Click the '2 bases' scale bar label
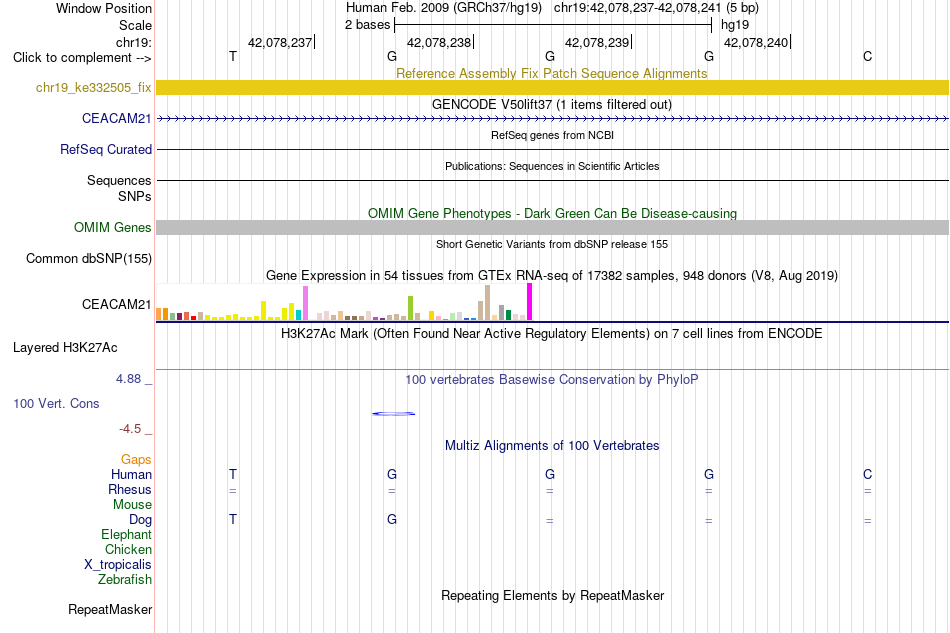The width and height of the screenshot is (950, 633). click(368, 25)
